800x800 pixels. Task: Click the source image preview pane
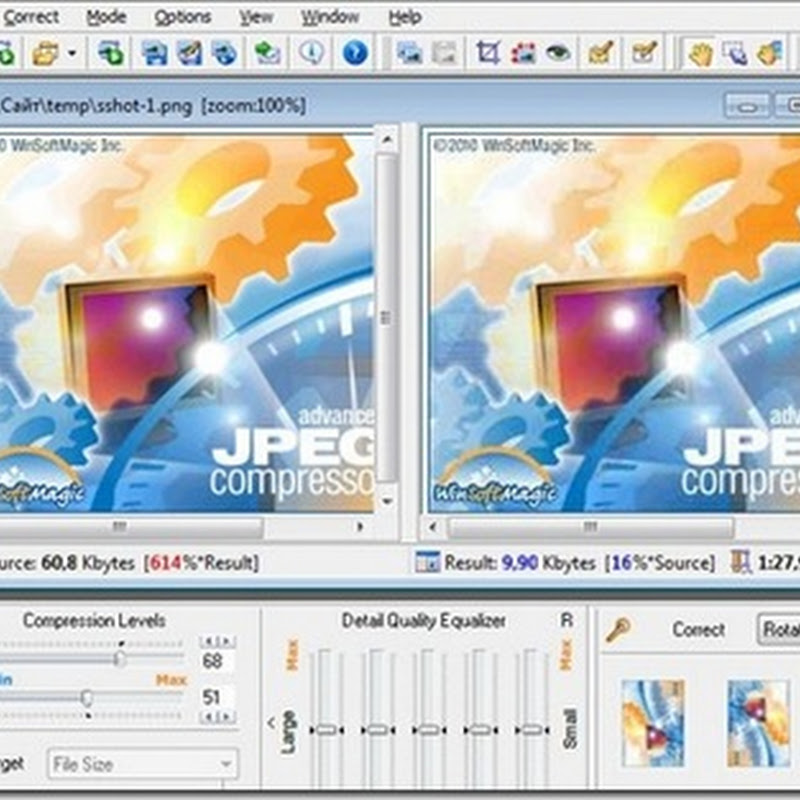click(x=186, y=323)
